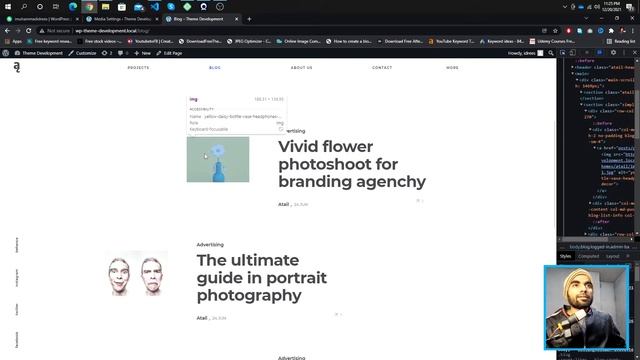Click New in the admin bar

[142, 53]
